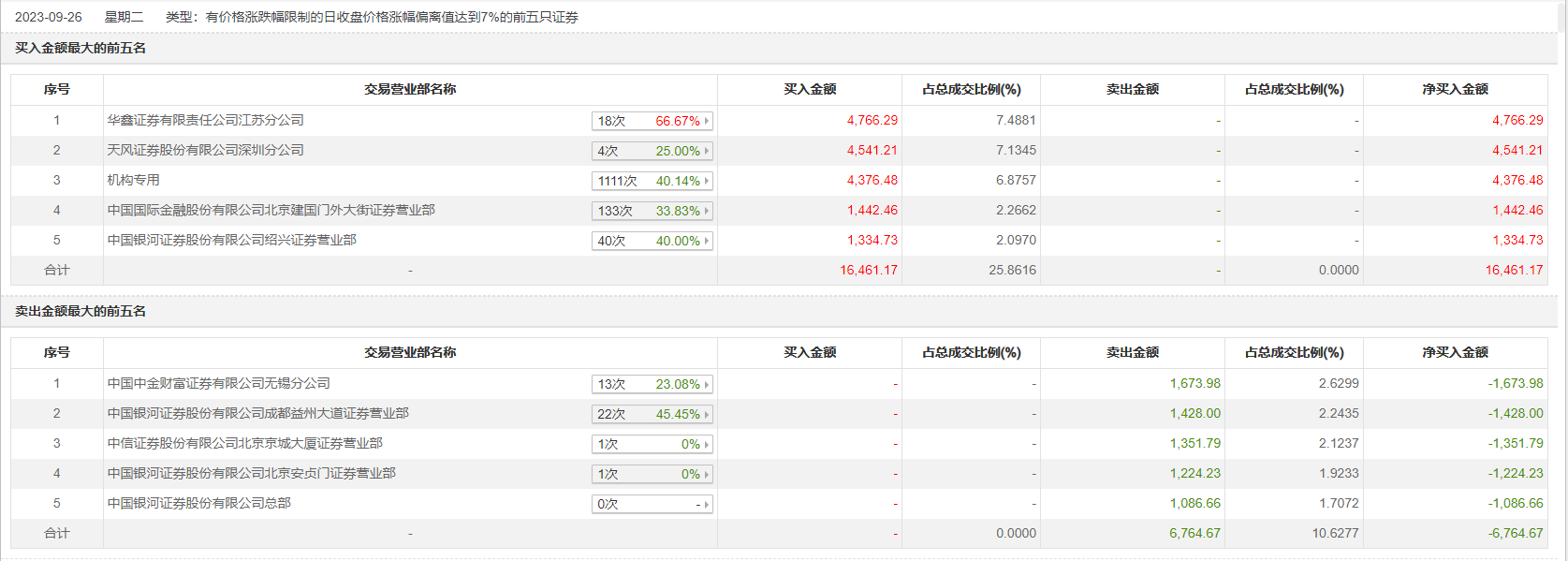Image resolution: width=1568 pixels, height=561 pixels.
Task: Open the 0次 stats box
Action: coord(652,504)
